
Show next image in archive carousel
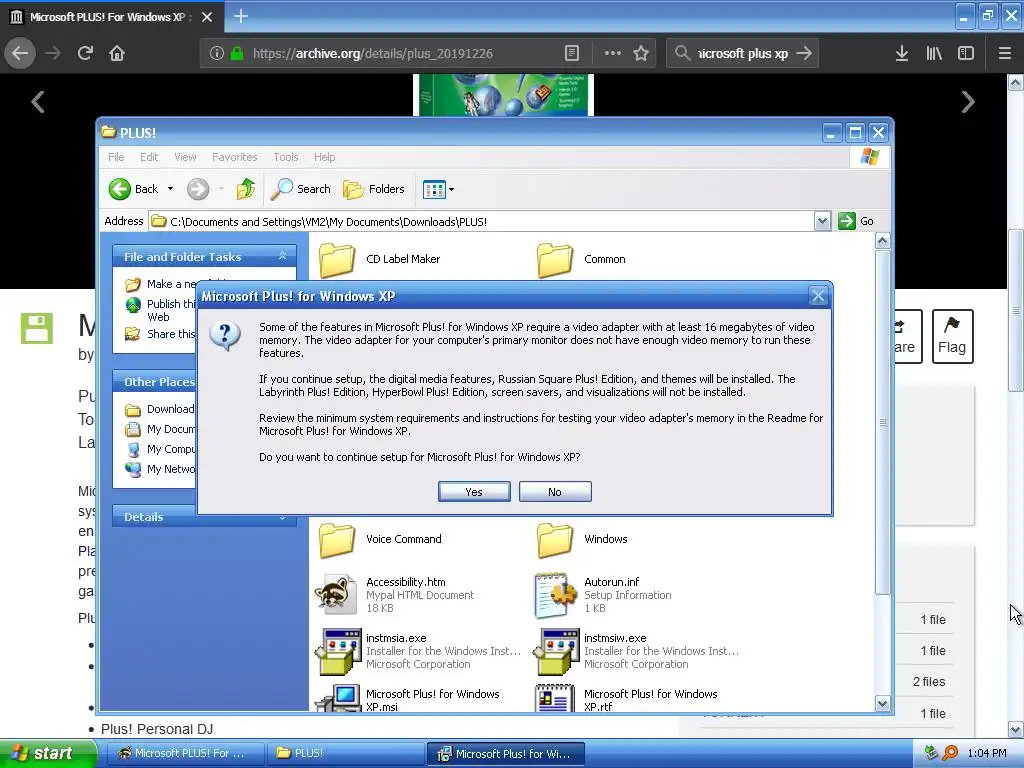click(x=968, y=101)
